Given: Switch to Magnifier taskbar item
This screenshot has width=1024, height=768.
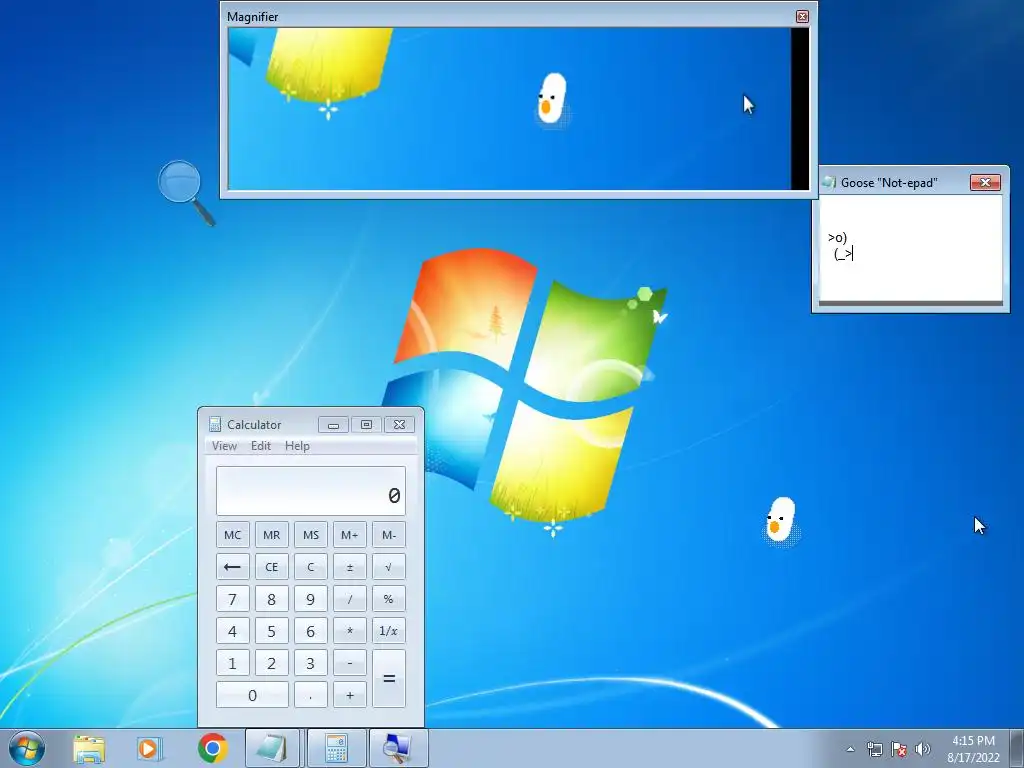Looking at the screenshot, I should tap(398, 748).
